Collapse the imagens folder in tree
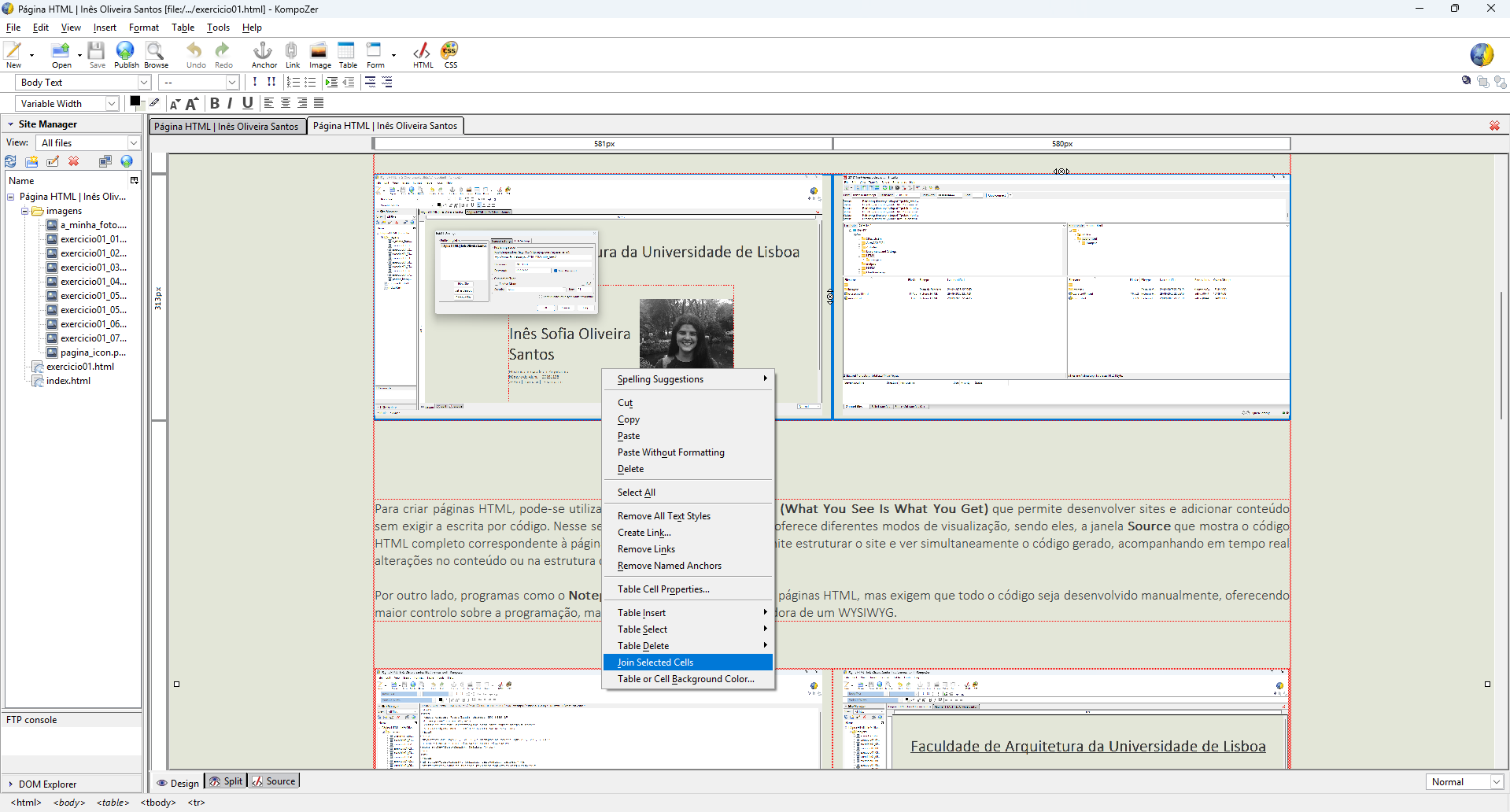The height and width of the screenshot is (812, 1510). pos(25,211)
